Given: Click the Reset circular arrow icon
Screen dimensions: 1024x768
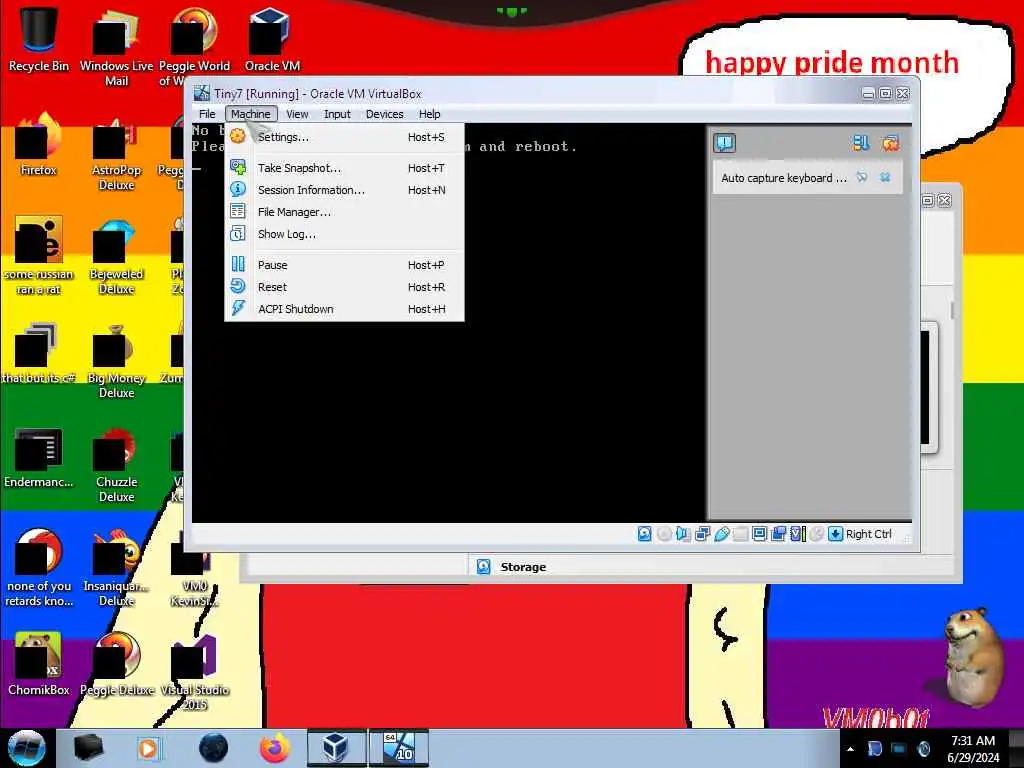Looking at the screenshot, I should (x=238, y=286).
